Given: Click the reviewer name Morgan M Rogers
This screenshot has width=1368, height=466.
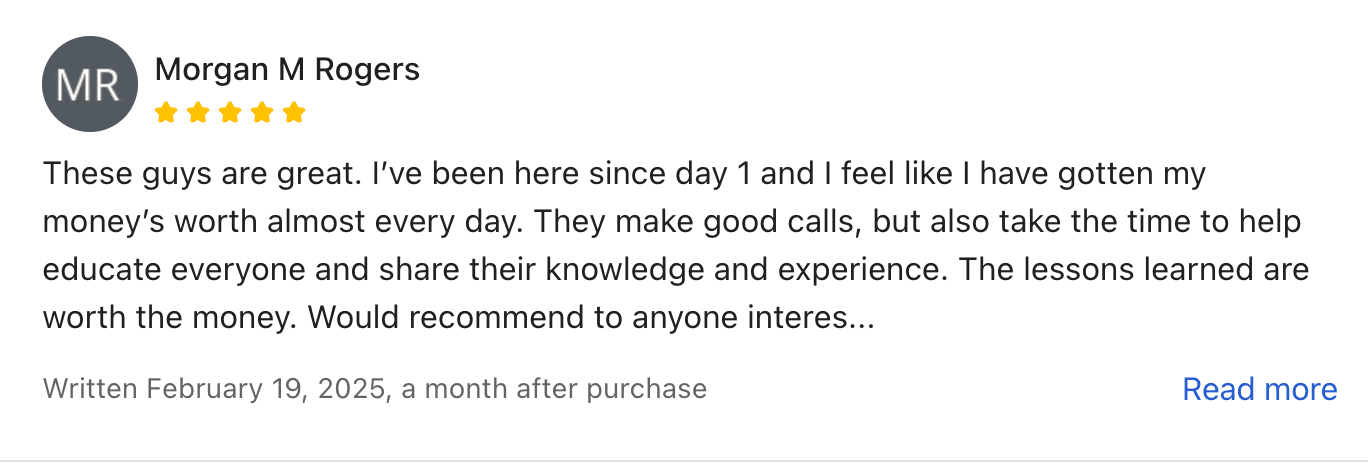Looking at the screenshot, I should coord(287,69).
